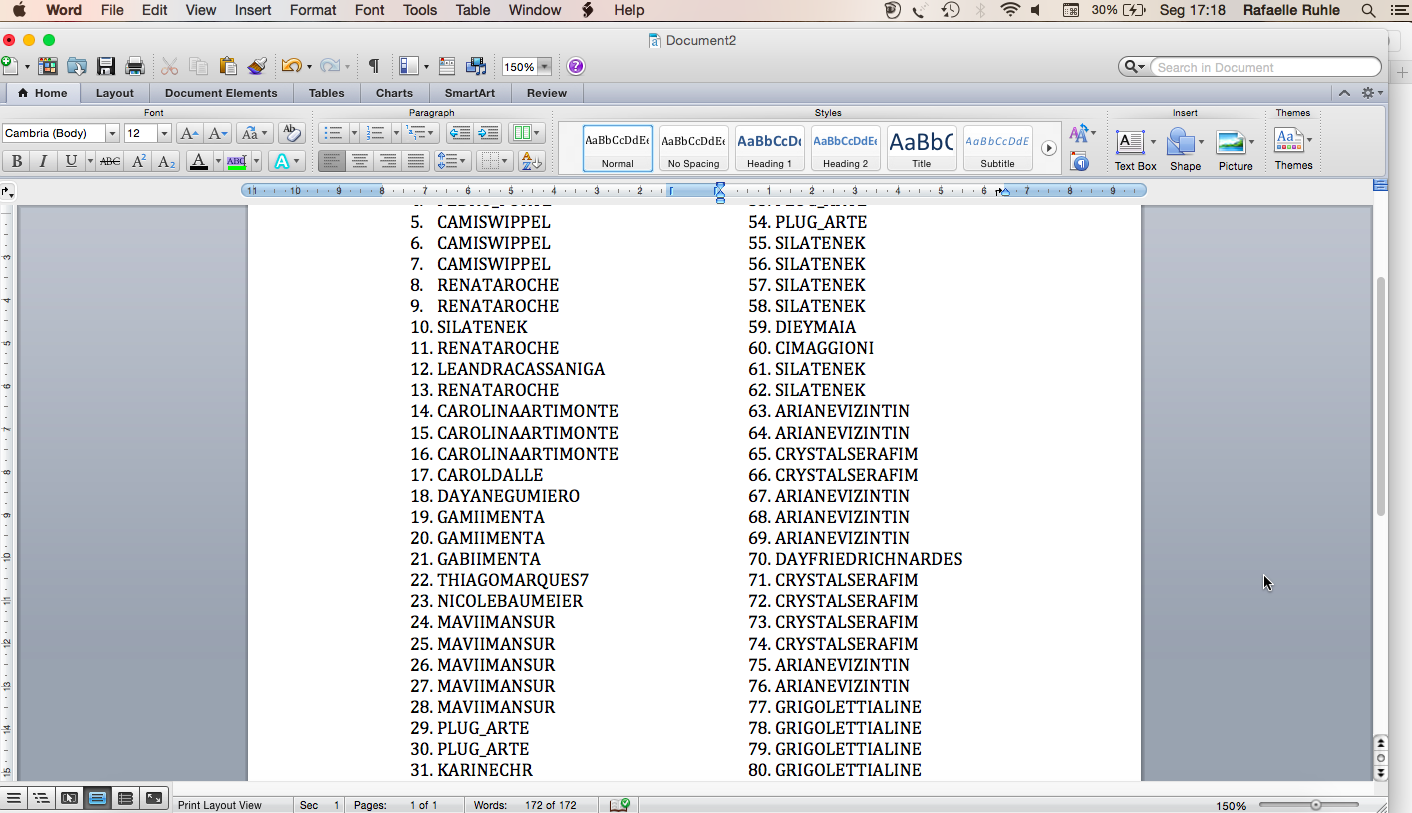This screenshot has width=1412, height=813.
Task: Expand the font size 12 dropdown
Action: coord(164,134)
